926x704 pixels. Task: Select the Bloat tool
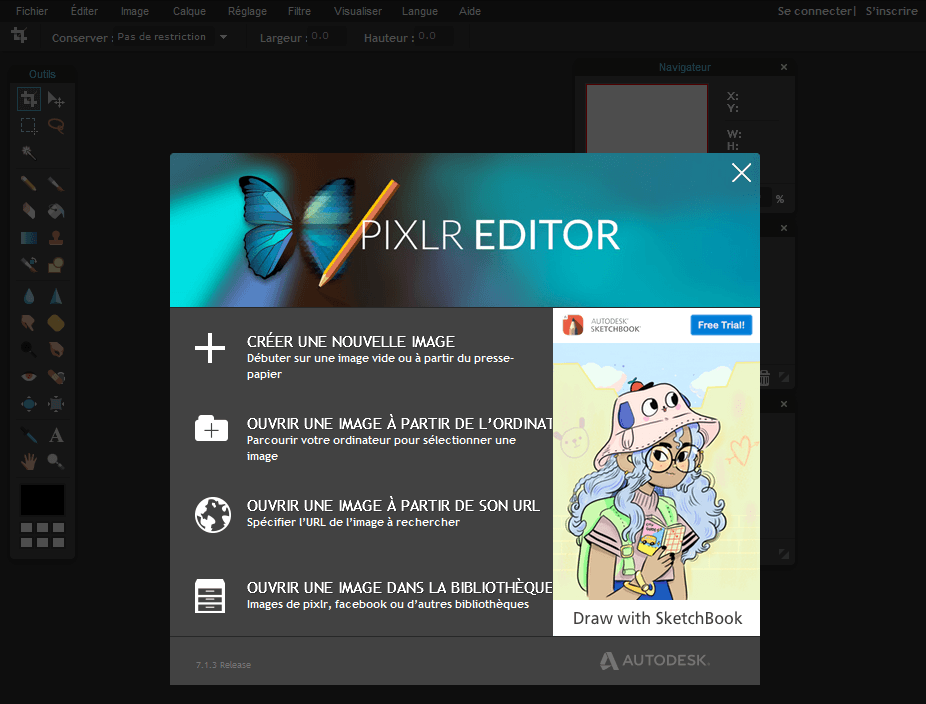tap(28, 404)
